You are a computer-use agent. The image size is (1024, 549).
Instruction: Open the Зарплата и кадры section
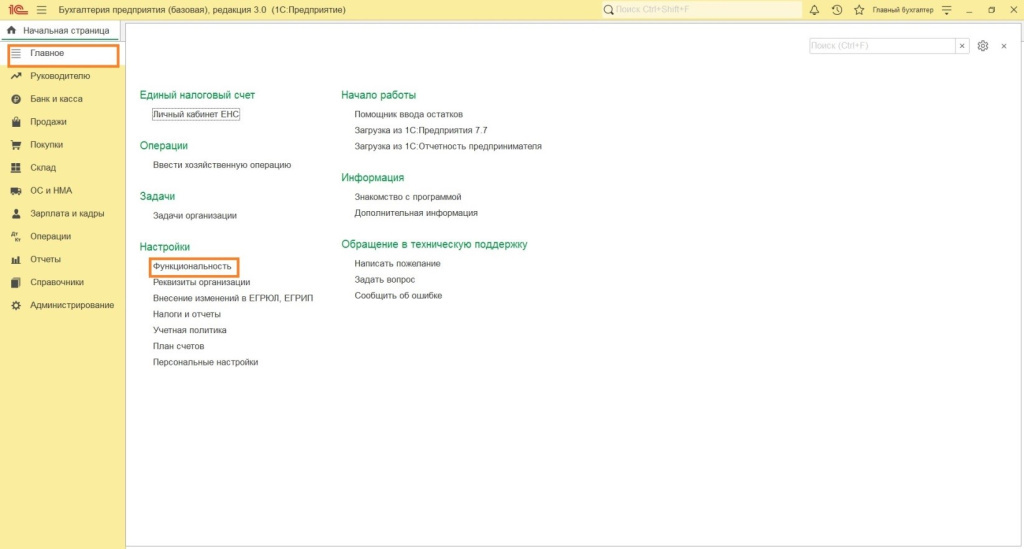point(67,214)
